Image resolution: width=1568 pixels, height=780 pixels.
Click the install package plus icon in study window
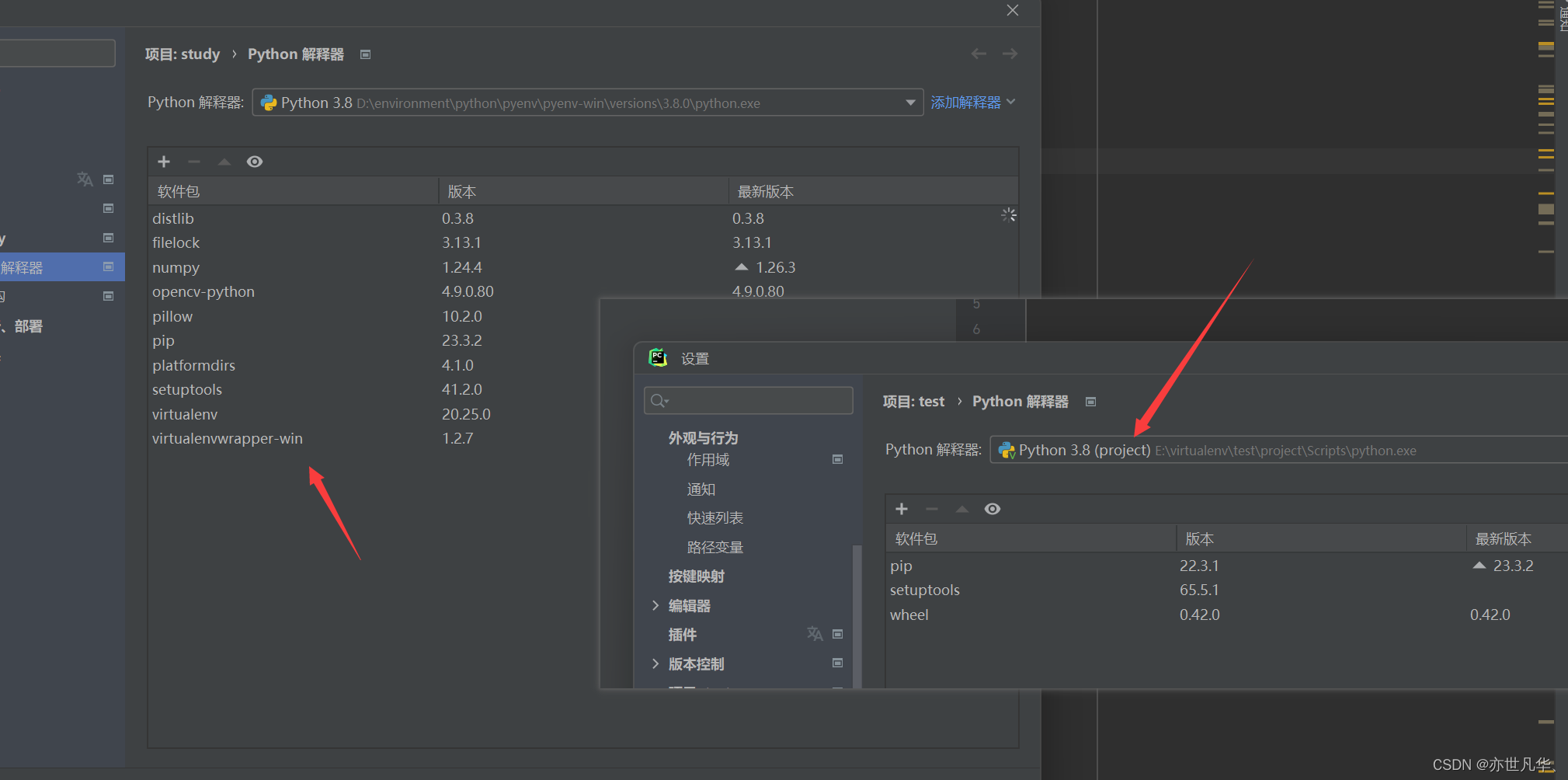(x=164, y=162)
